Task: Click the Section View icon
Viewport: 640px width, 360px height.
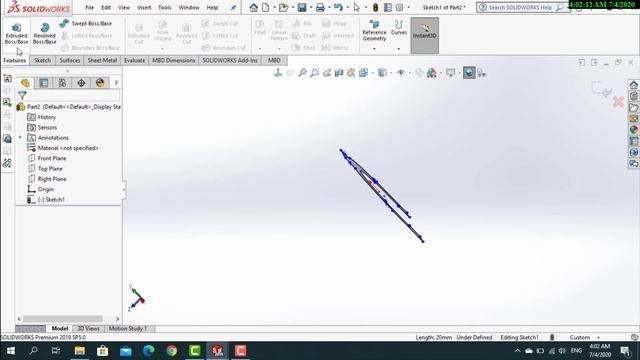Action: tap(339, 73)
